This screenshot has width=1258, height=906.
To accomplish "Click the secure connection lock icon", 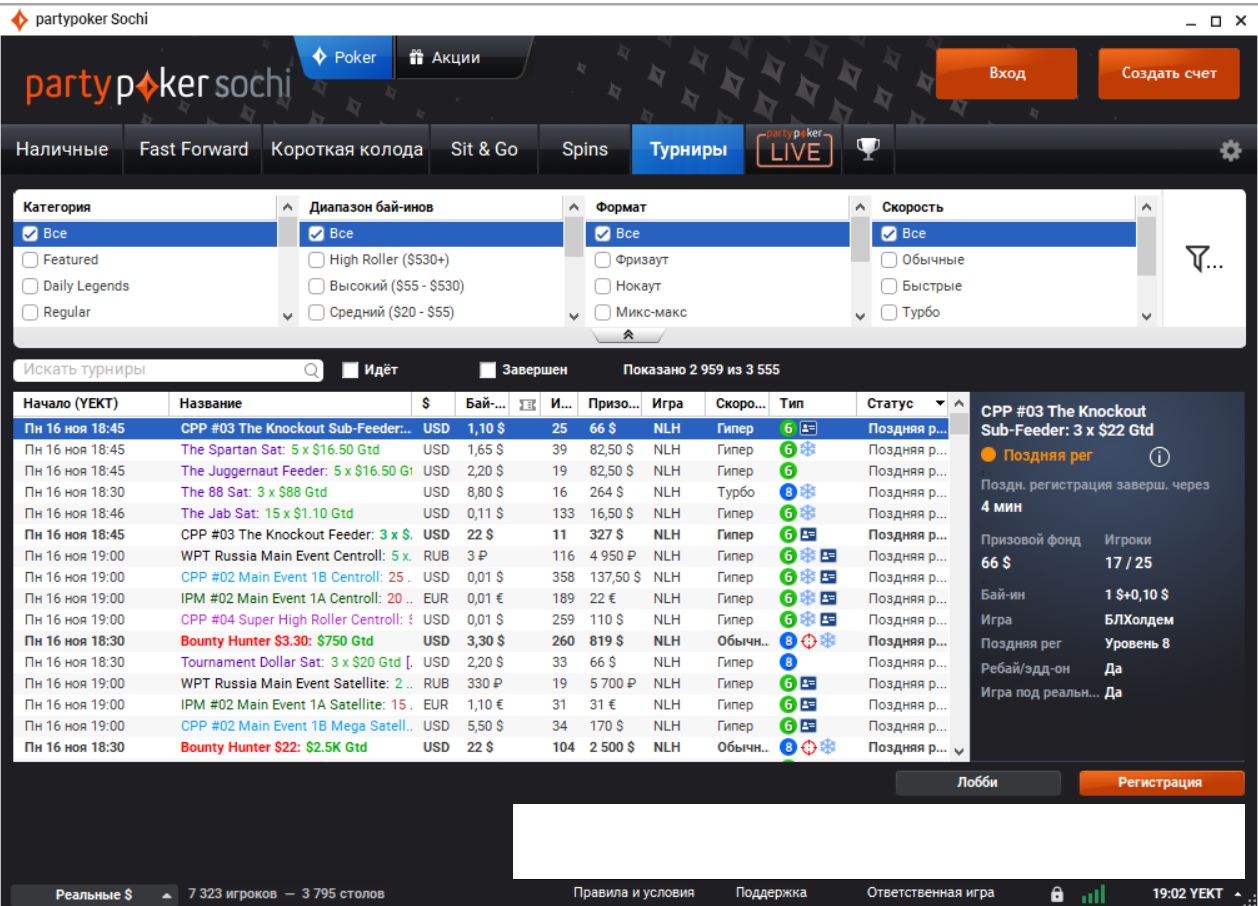I will coord(1058,894).
